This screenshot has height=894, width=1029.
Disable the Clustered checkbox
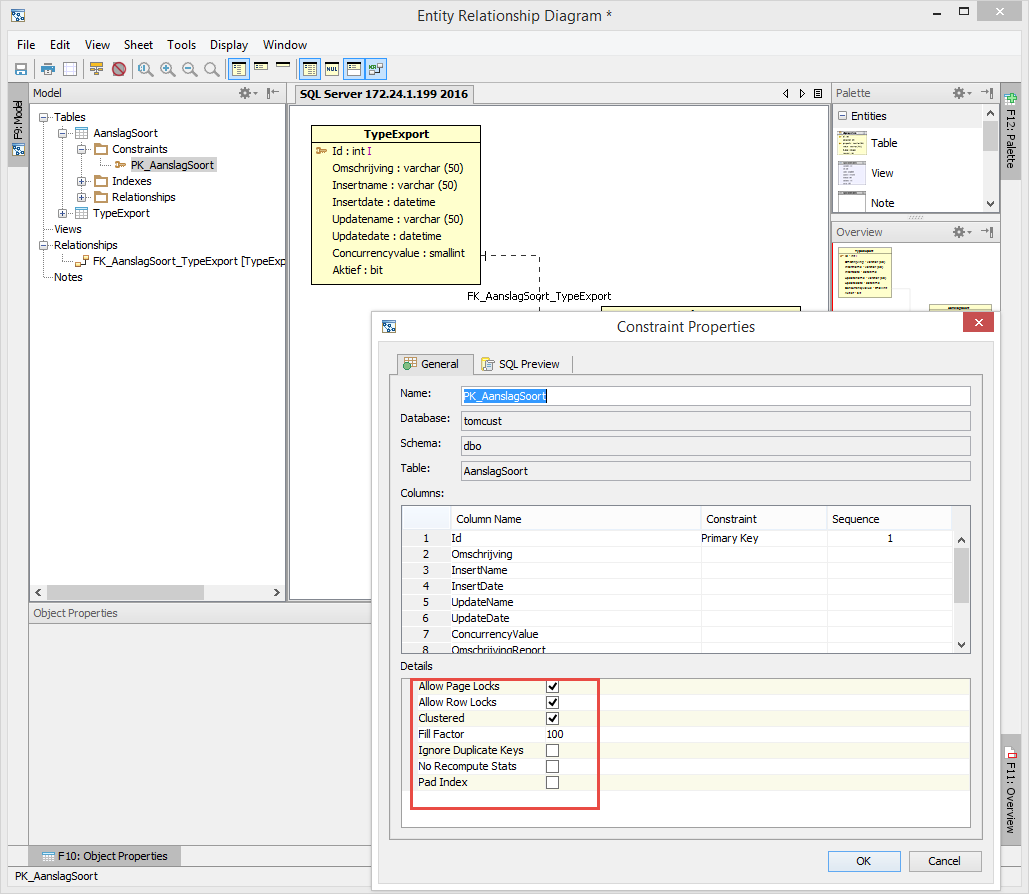[x=552, y=719]
